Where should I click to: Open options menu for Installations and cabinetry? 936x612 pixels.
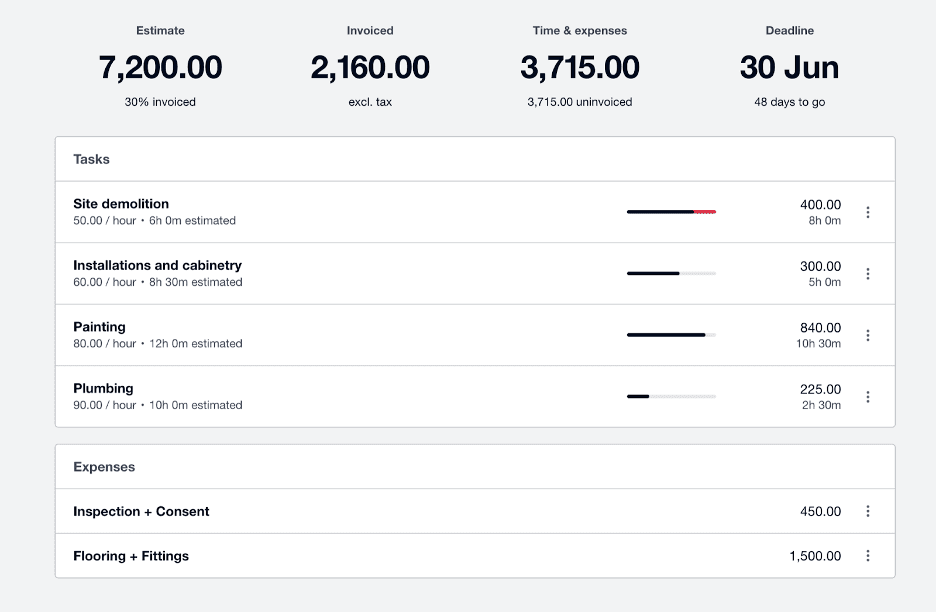868,273
